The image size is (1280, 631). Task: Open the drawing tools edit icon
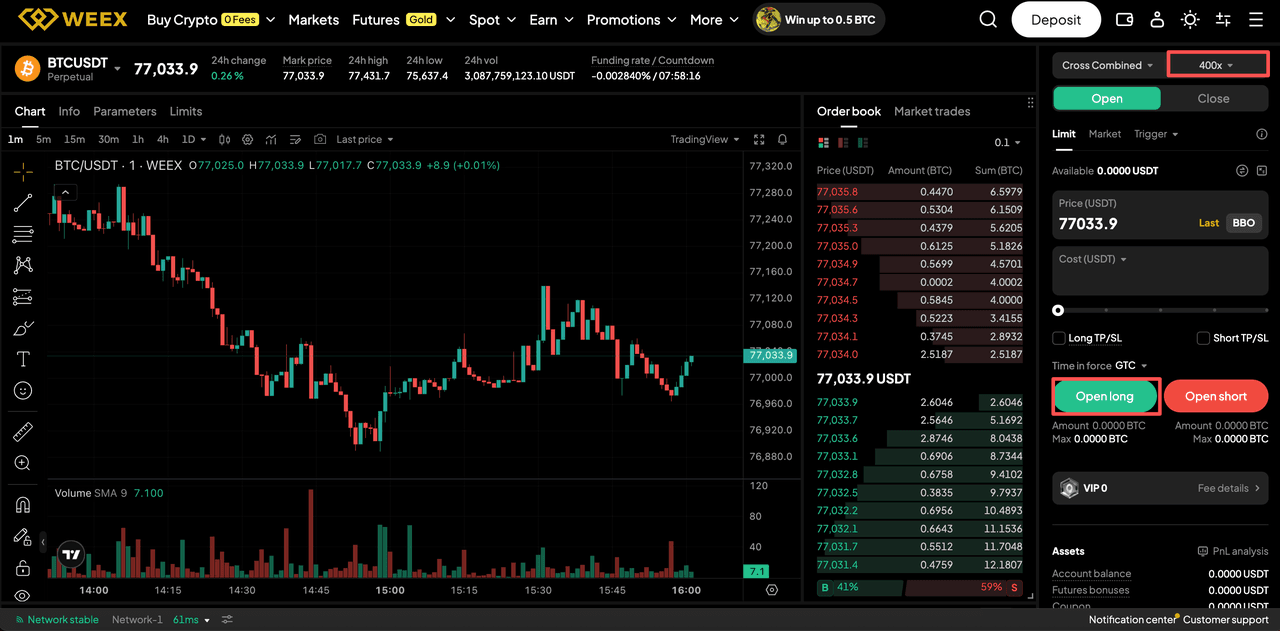coord(295,139)
